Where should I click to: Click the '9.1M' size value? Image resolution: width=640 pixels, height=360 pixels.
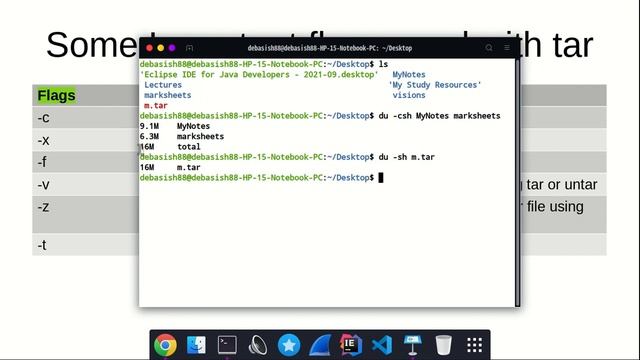[149, 126]
